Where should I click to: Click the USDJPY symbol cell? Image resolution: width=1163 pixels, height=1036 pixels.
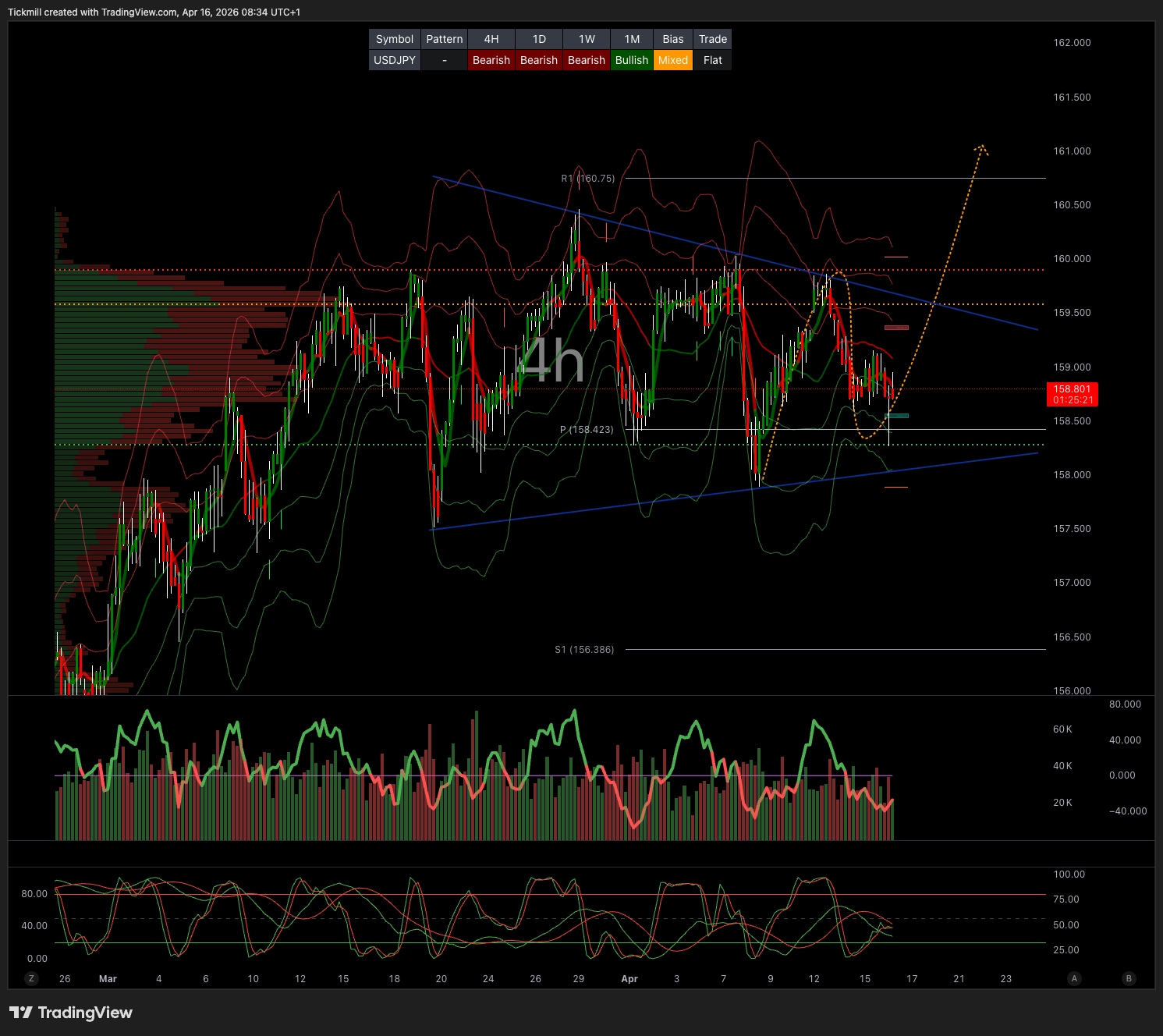pos(395,60)
